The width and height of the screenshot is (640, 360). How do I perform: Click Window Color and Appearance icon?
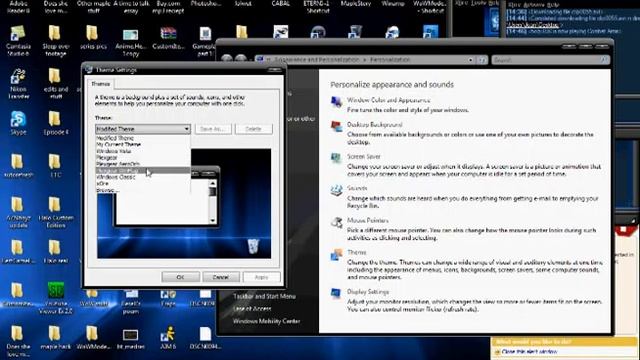[x=336, y=102]
